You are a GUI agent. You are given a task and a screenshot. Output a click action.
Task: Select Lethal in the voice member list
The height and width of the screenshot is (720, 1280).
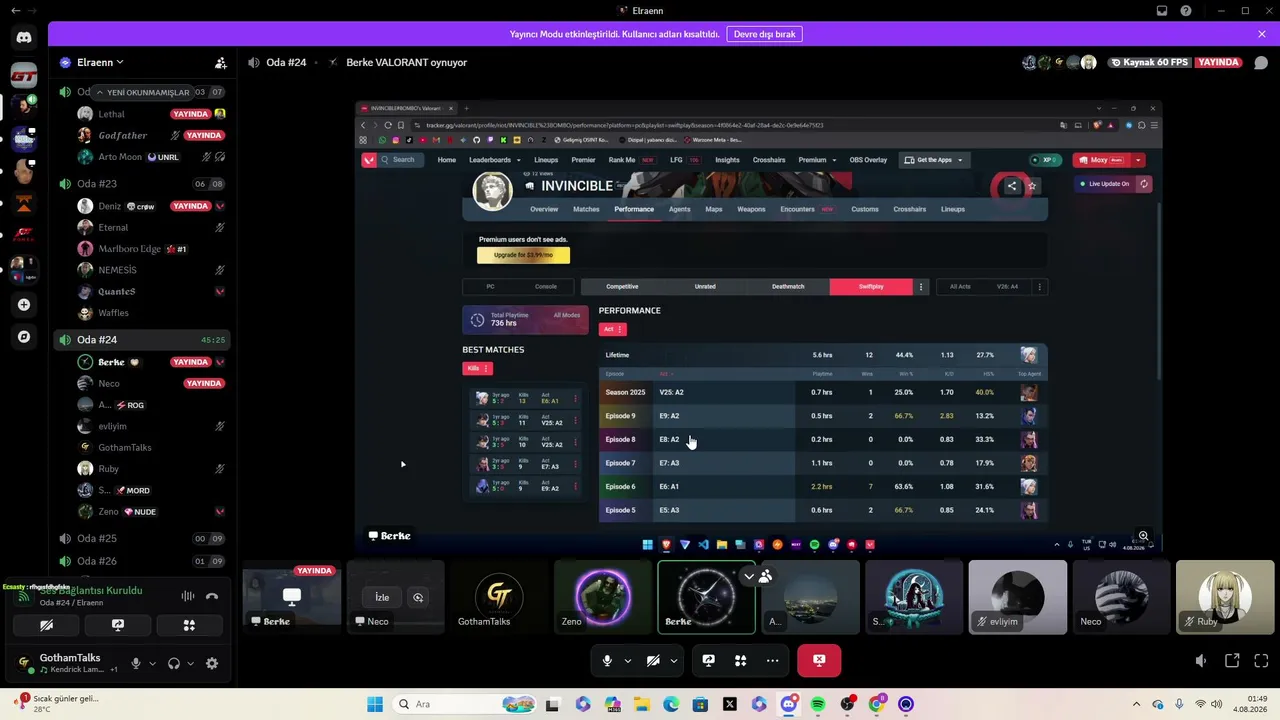pos(150,114)
